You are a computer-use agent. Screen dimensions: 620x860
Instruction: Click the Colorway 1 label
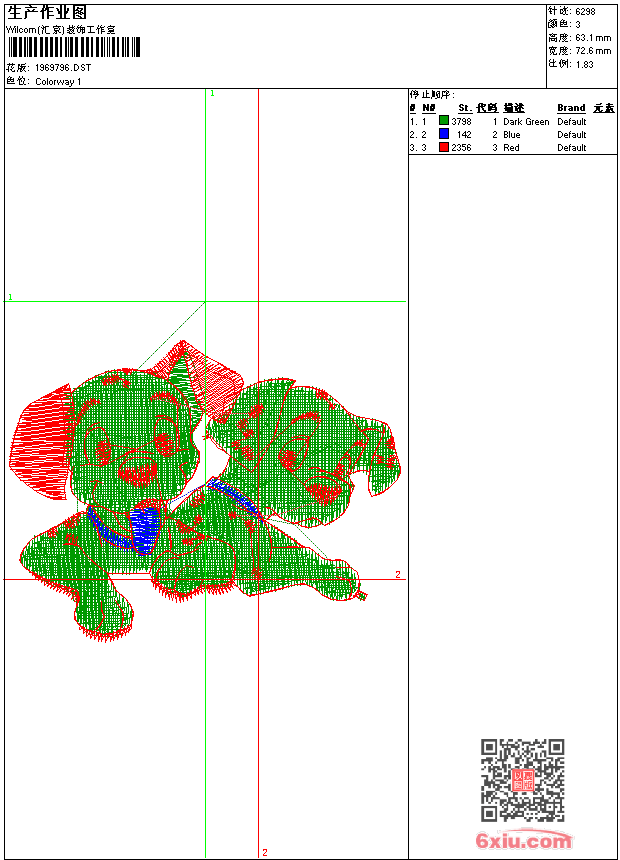[x=58, y=82]
